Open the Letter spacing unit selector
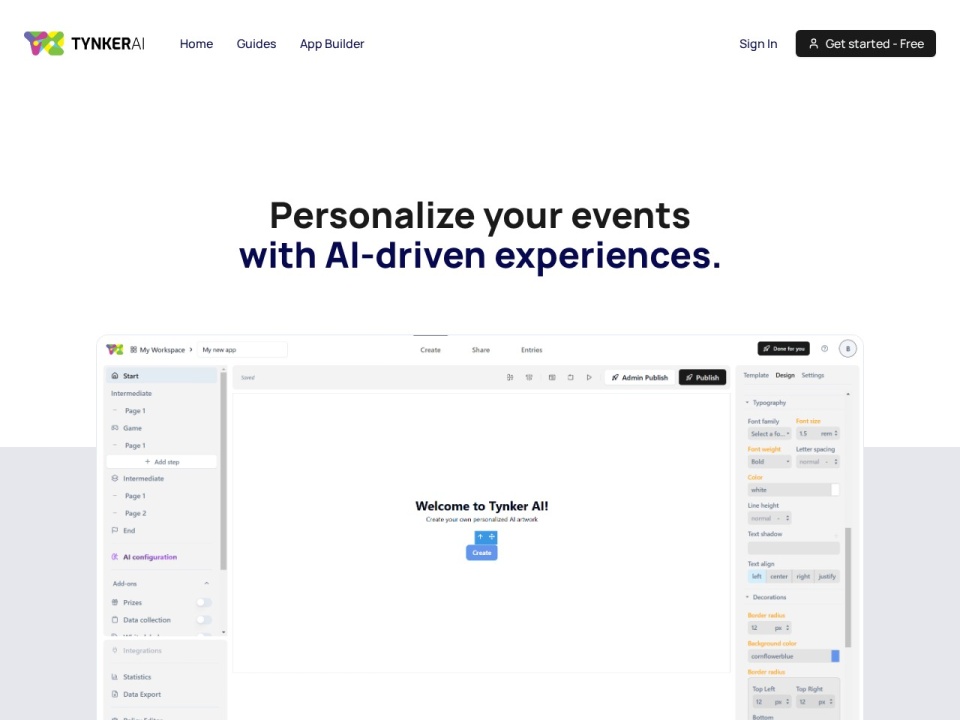This screenshot has width=960, height=720. coord(830,462)
